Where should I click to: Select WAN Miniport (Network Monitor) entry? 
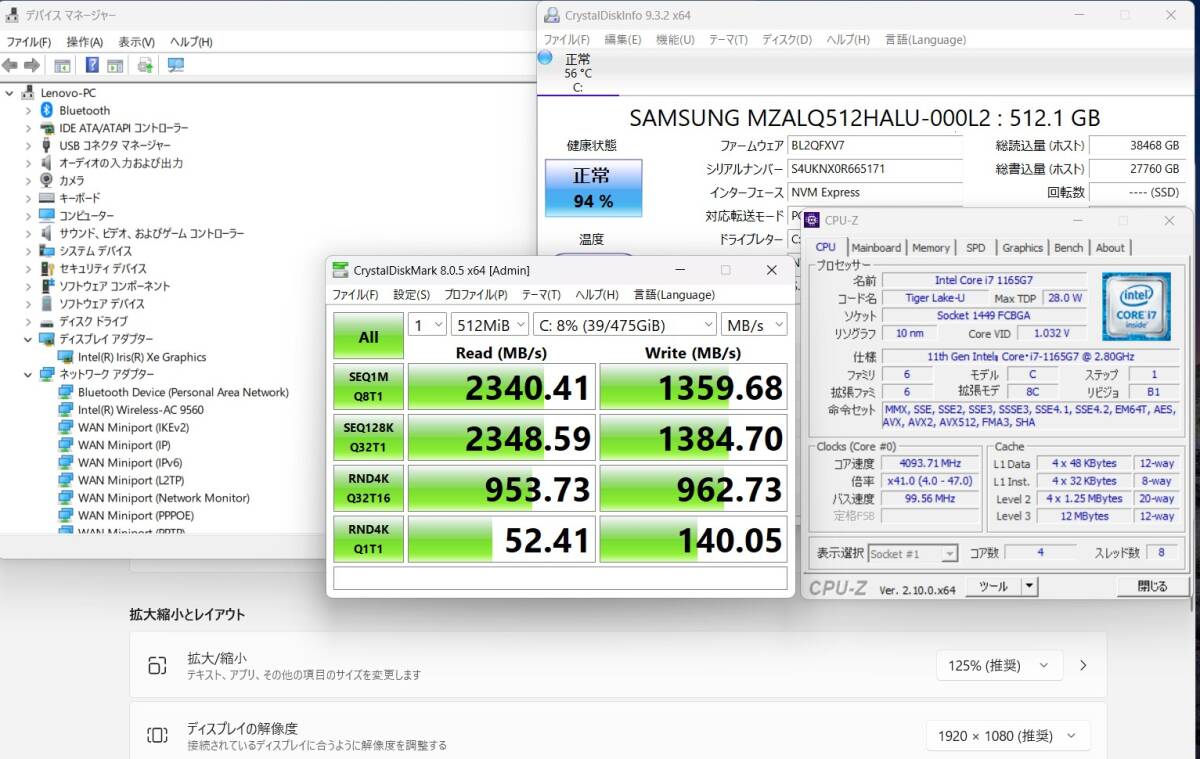point(163,498)
